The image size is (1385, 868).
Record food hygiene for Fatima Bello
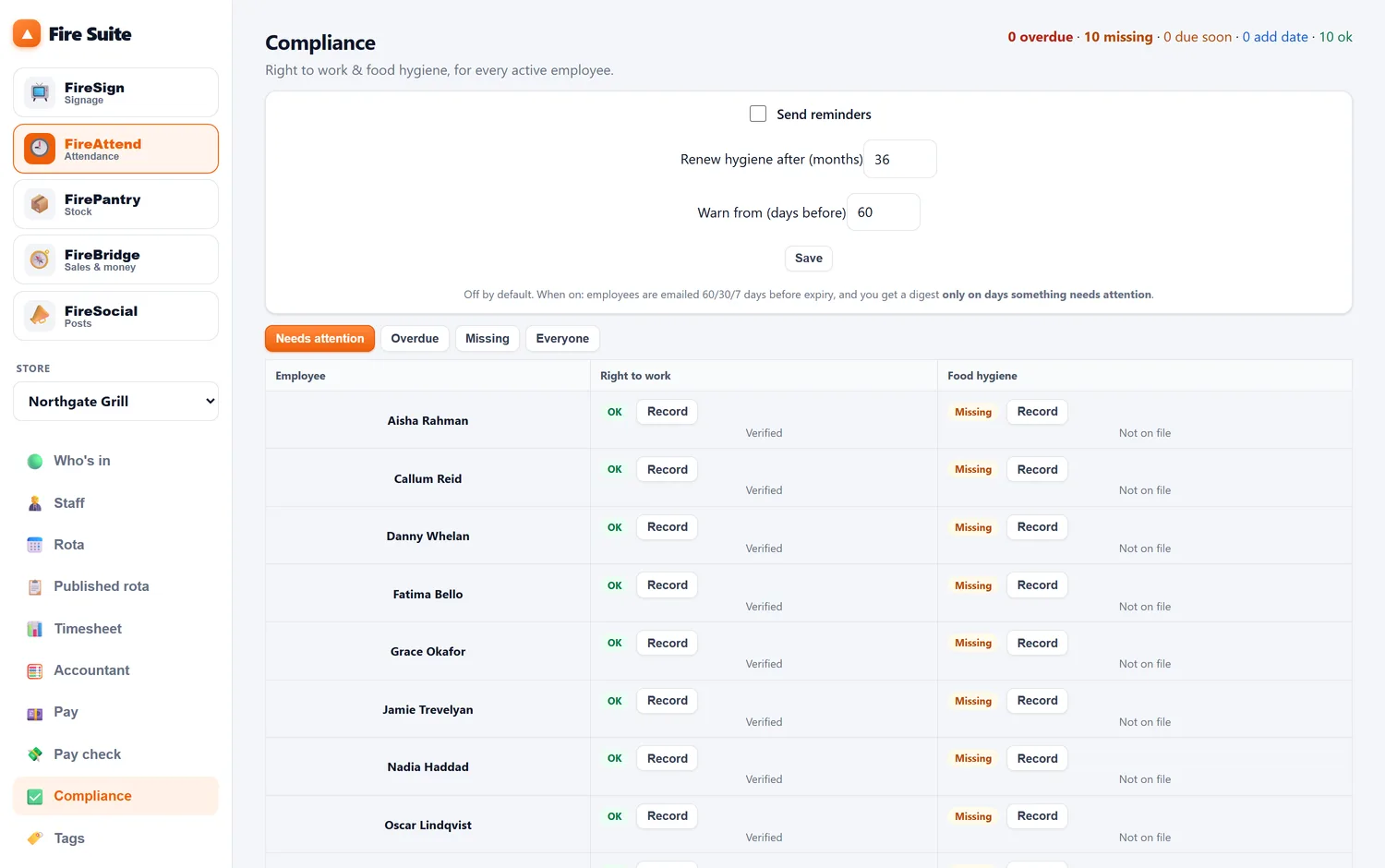coord(1038,585)
